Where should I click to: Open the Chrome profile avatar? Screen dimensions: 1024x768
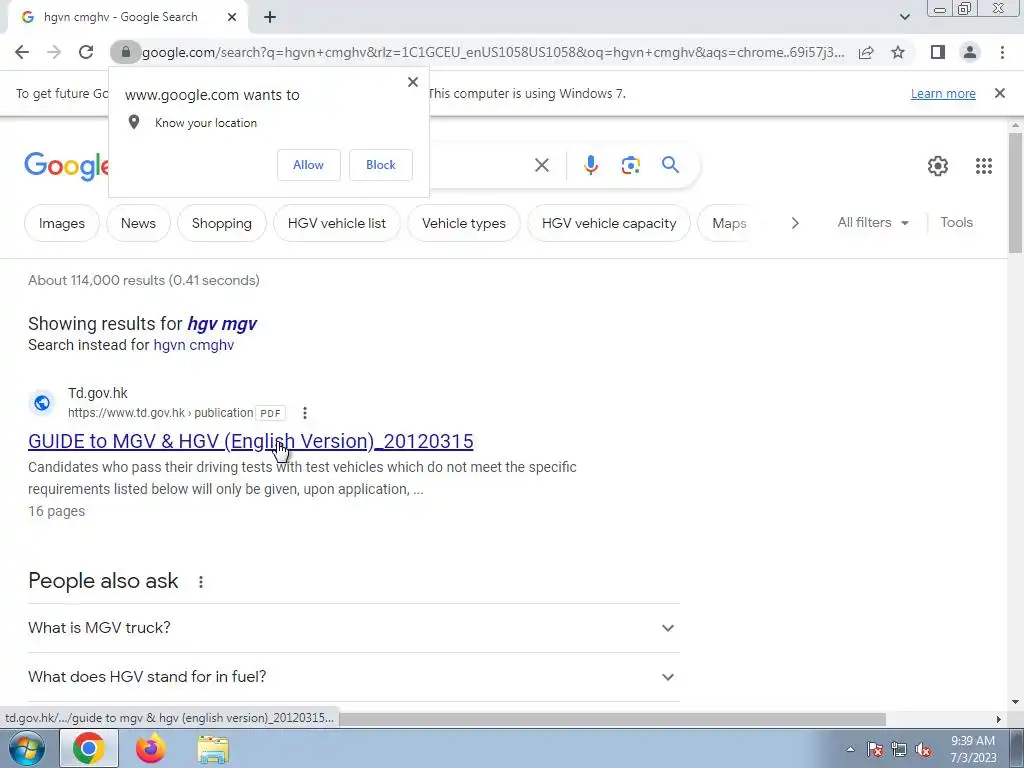click(970, 52)
